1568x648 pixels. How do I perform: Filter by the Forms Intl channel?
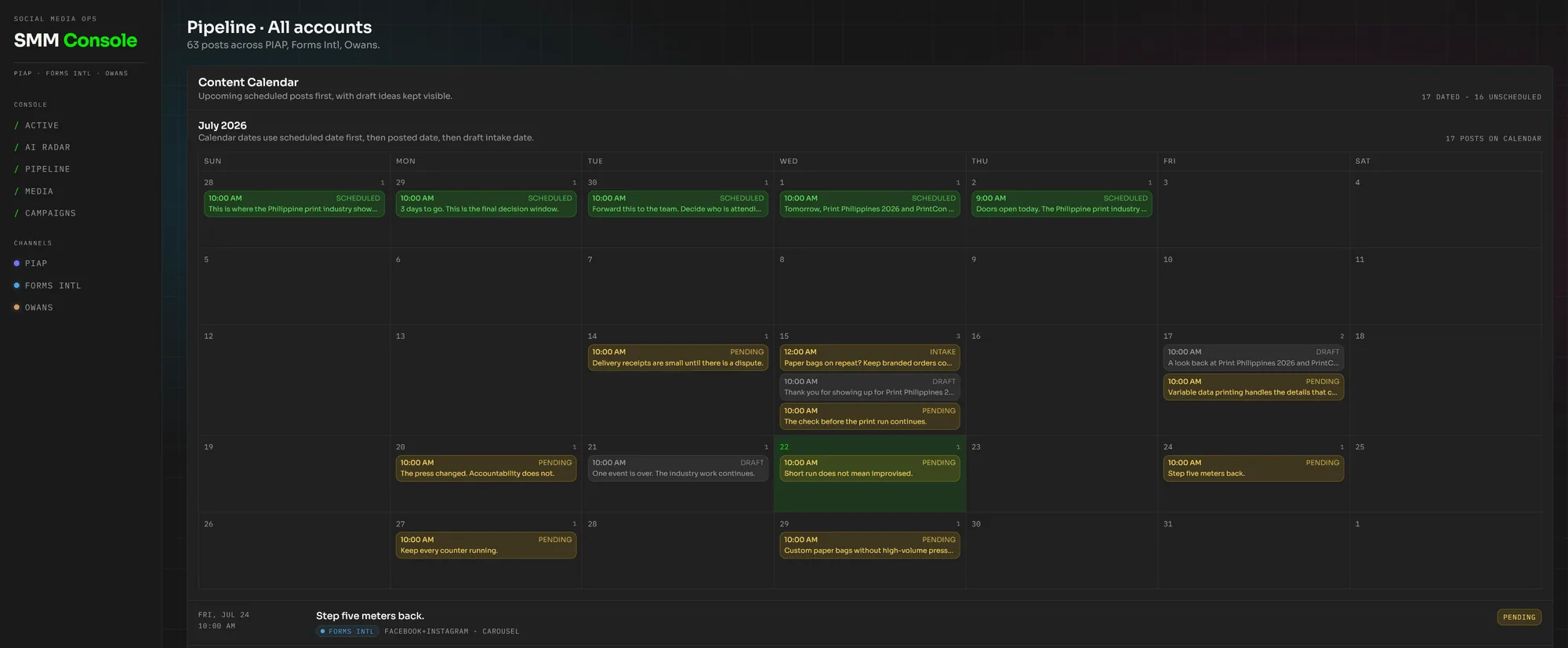(48, 286)
